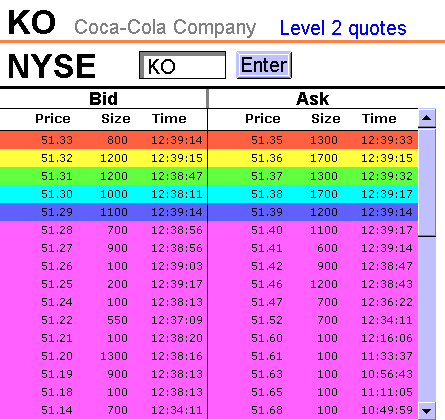Click the Ask Time column header
This screenshot has width=445, height=420.
click(379, 119)
